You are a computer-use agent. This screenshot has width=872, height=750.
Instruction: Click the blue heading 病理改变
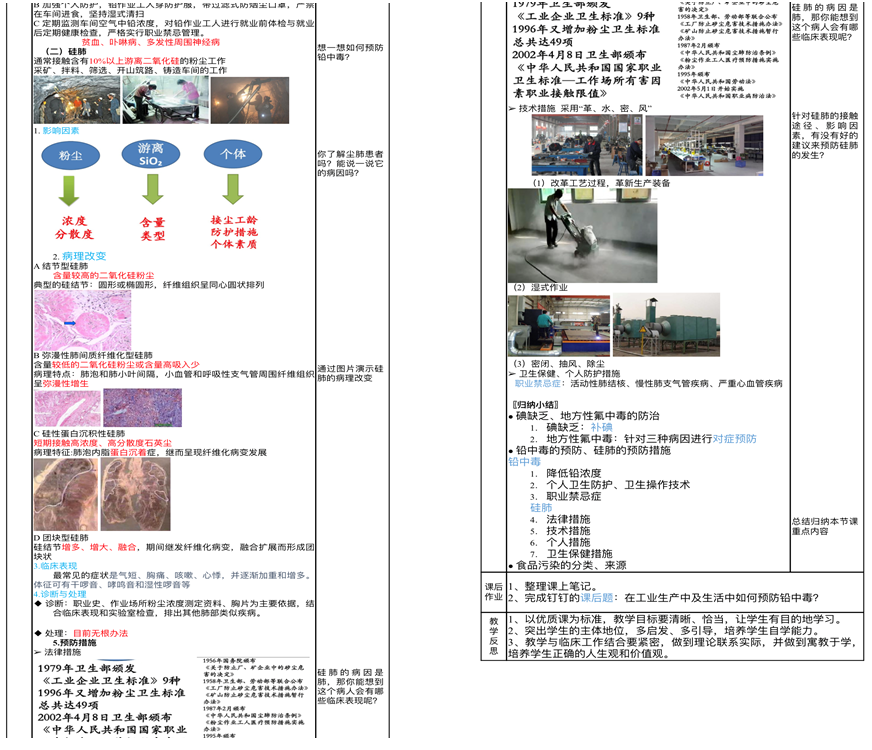click(84, 256)
